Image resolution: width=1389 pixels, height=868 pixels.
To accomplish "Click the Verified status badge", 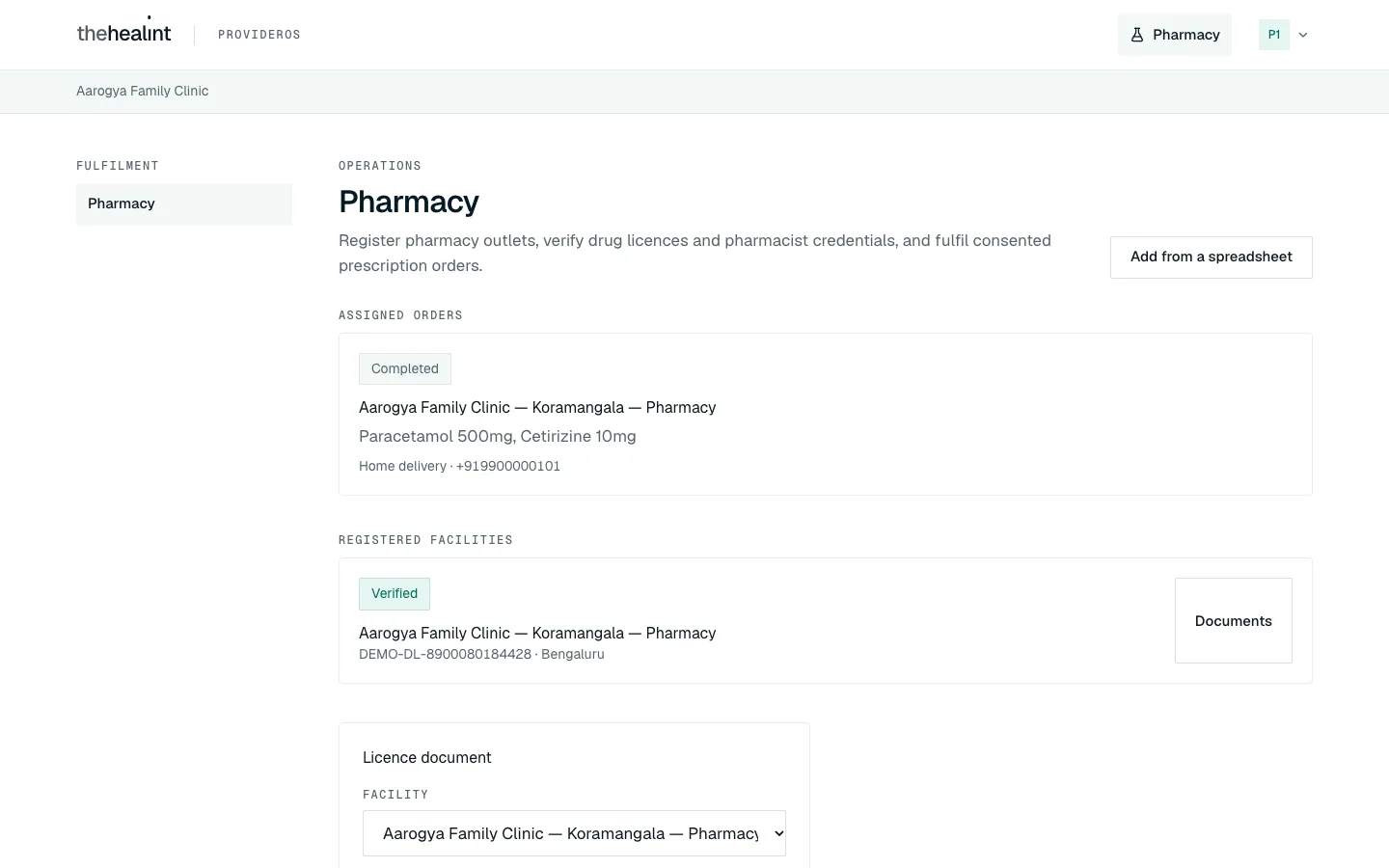I will (395, 594).
